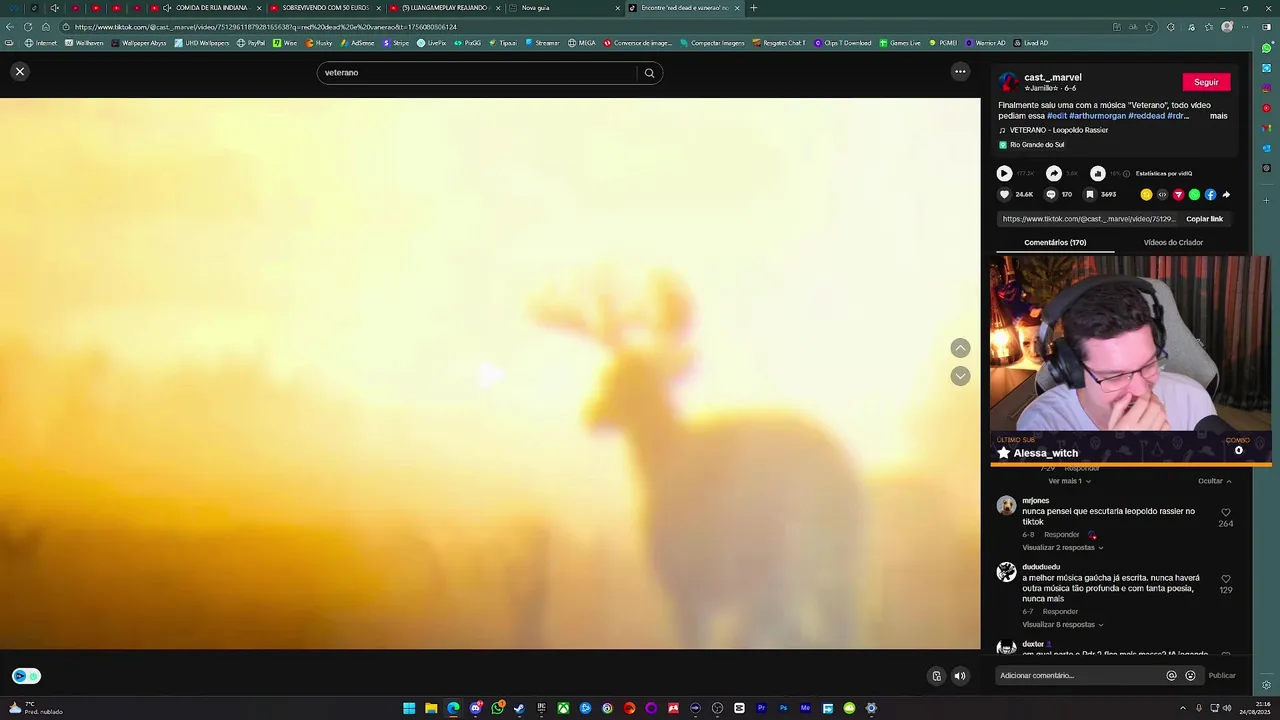The image size is (1280, 720).
Task: Open the Windows Start menu
Action: click(x=409, y=708)
